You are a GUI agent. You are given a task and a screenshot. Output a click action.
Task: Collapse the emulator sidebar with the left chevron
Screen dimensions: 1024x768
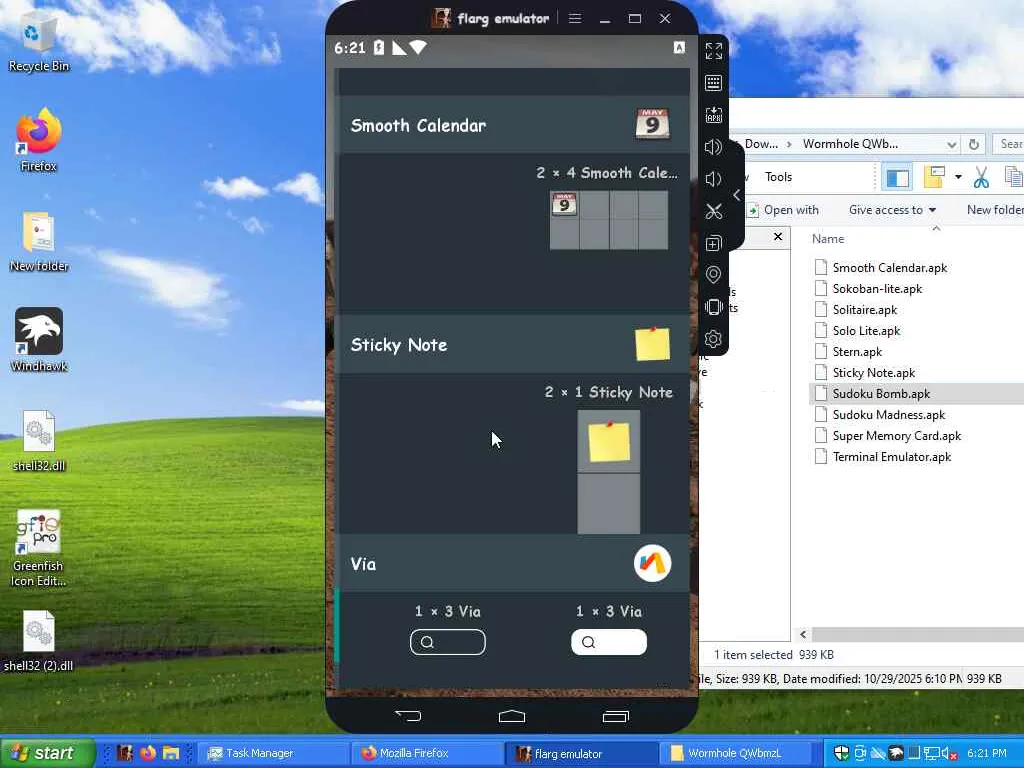click(x=737, y=195)
